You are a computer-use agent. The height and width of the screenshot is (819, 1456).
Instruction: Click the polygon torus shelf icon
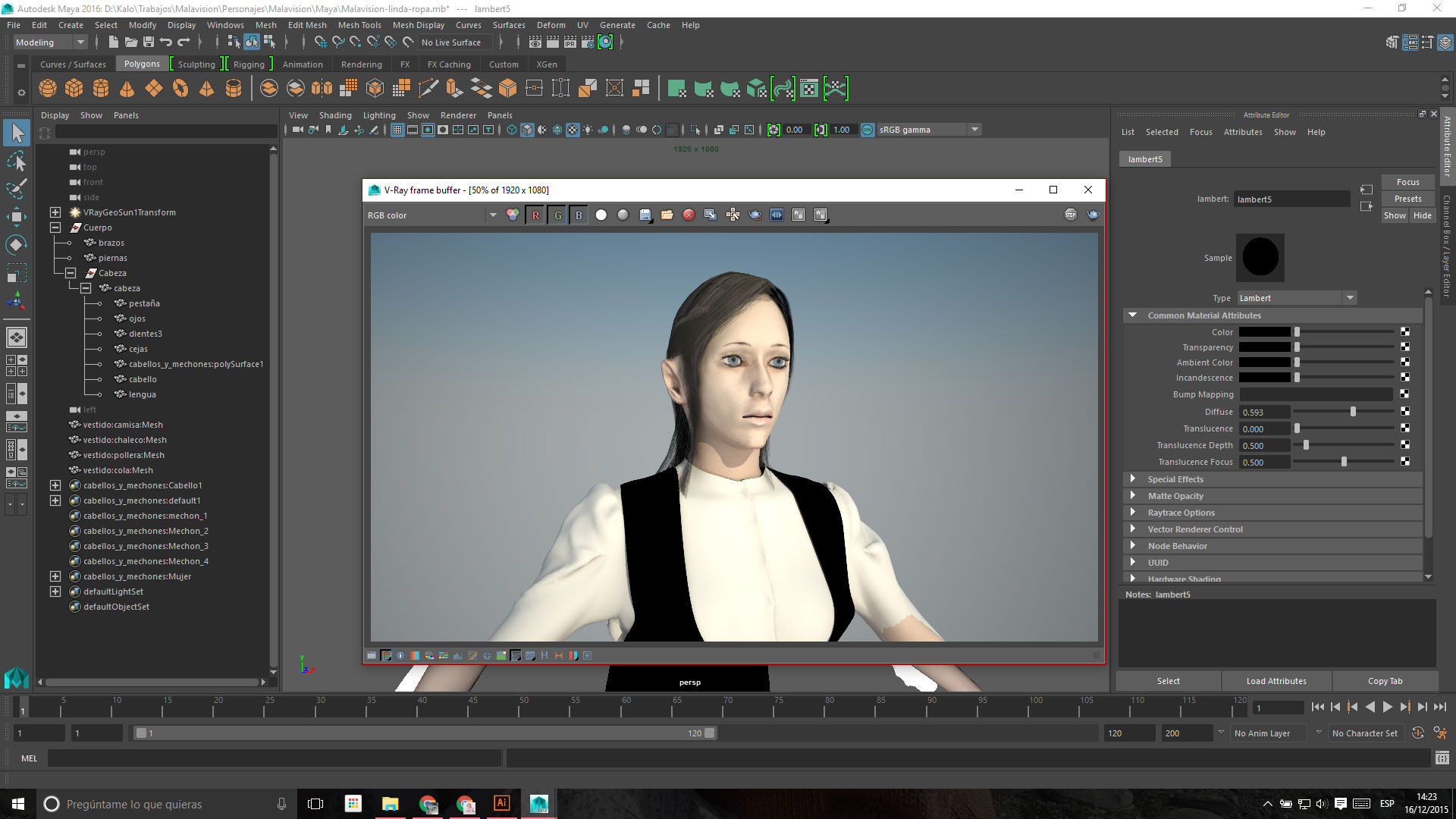180,89
